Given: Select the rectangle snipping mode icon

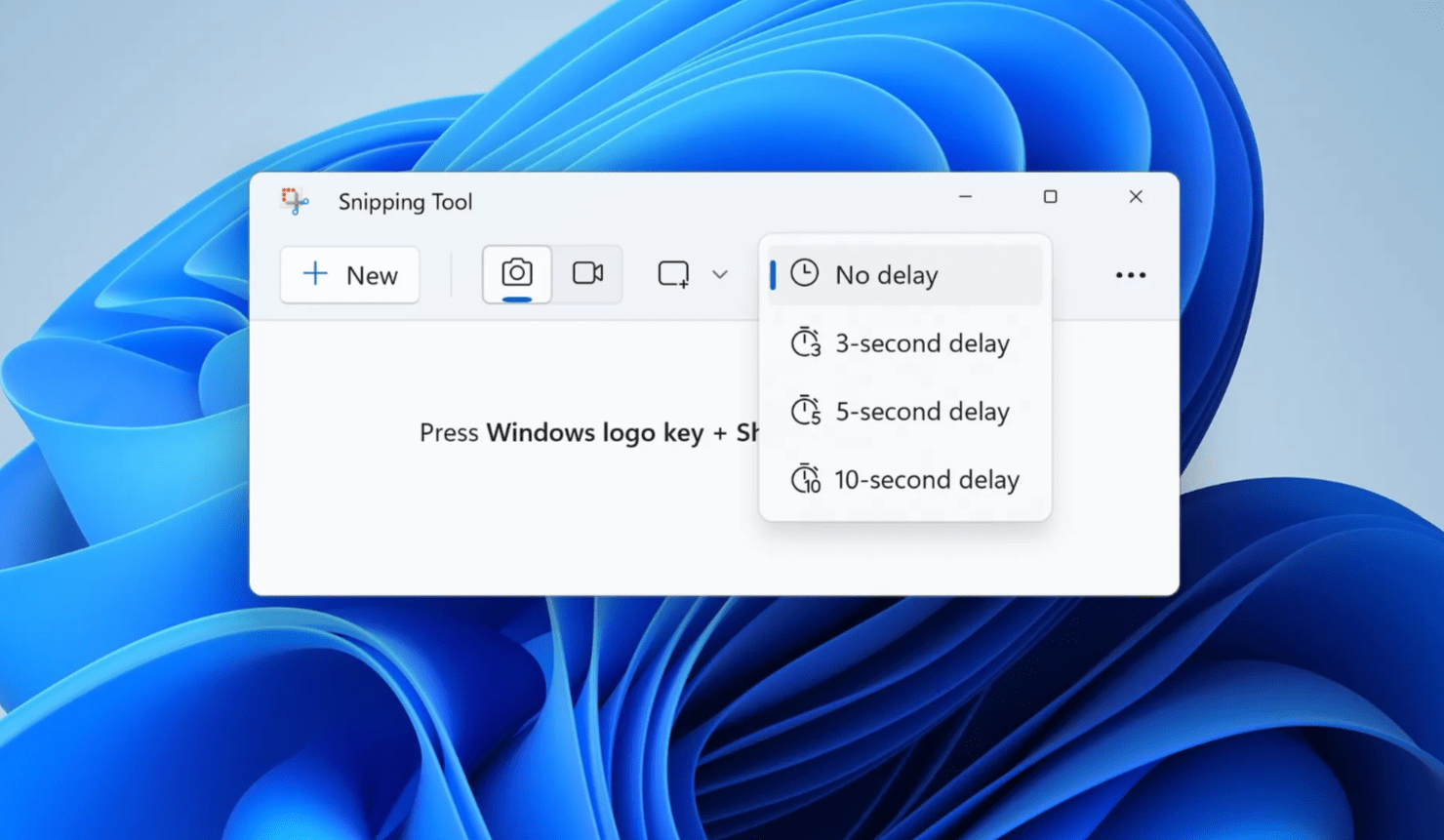Looking at the screenshot, I should 673,274.
